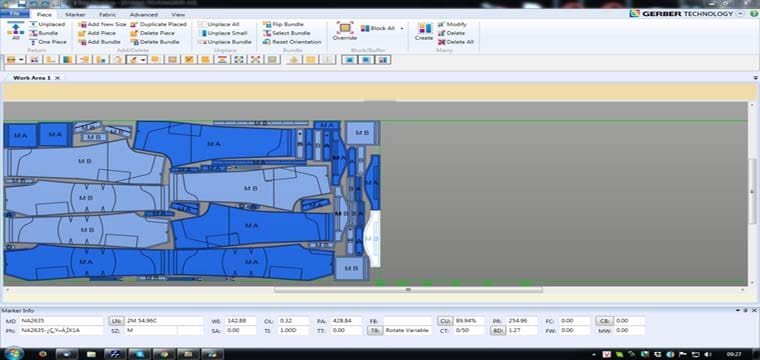Expand the Block All dropdown arrow

click(402, 29)
